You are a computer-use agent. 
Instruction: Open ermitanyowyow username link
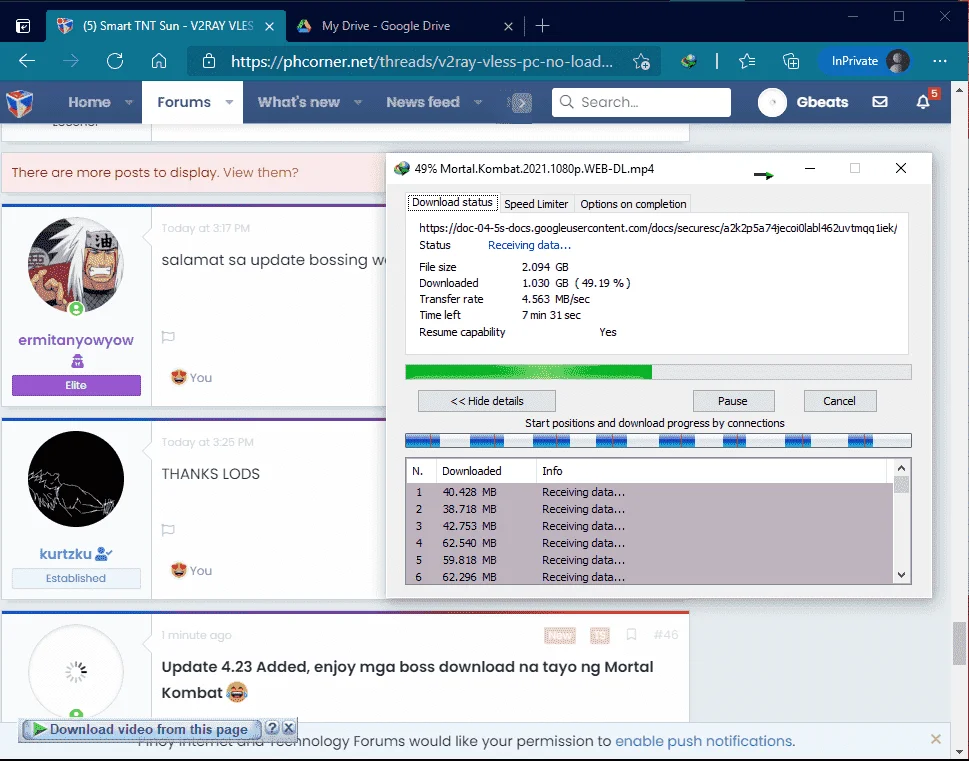(76, 340)
